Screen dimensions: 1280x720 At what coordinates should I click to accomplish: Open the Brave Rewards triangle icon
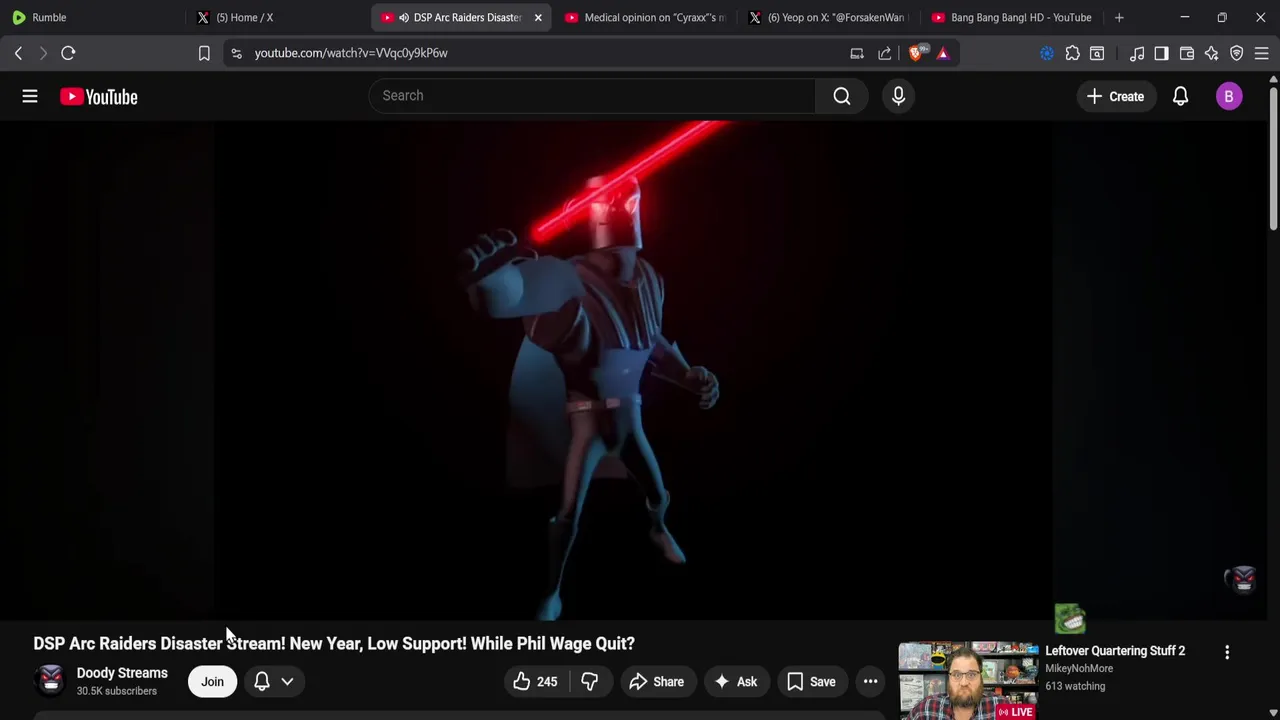943,53
